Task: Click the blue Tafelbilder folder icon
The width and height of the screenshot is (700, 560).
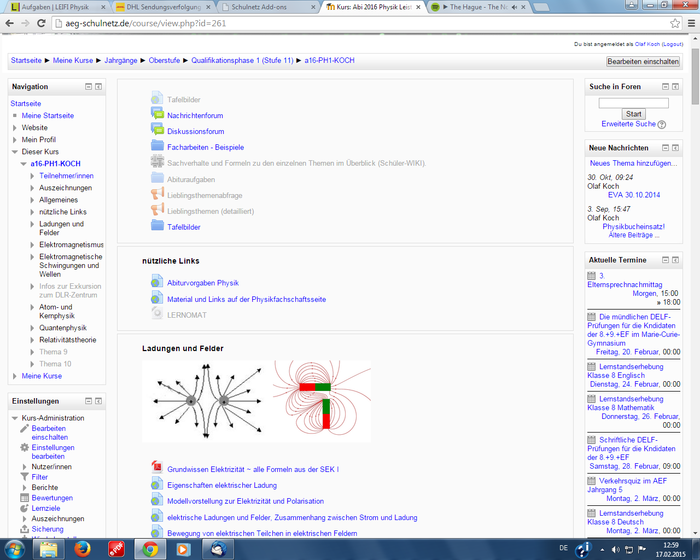Action: 157,226
